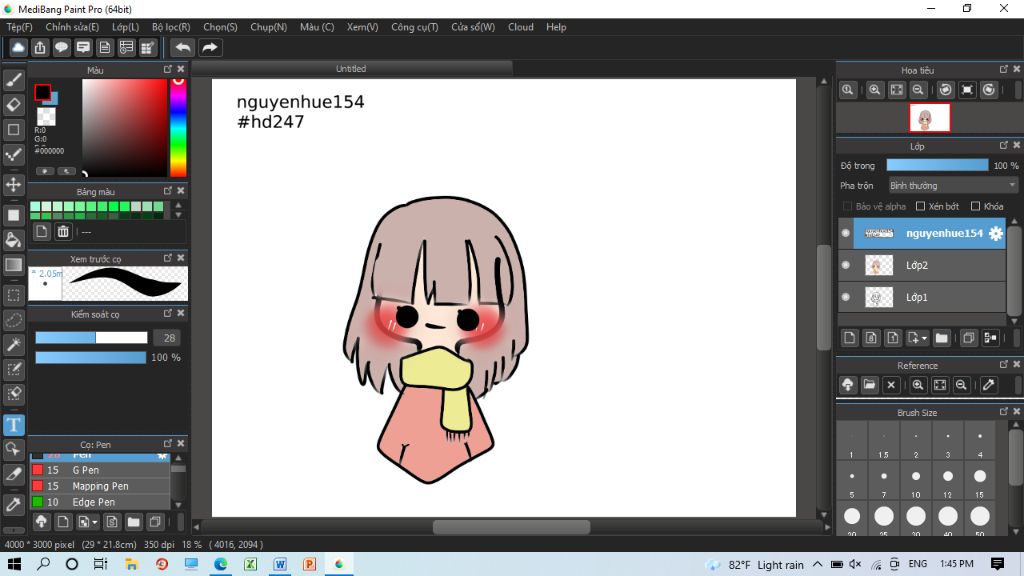Choose brush size 10 preset

(x=916, y=481)
